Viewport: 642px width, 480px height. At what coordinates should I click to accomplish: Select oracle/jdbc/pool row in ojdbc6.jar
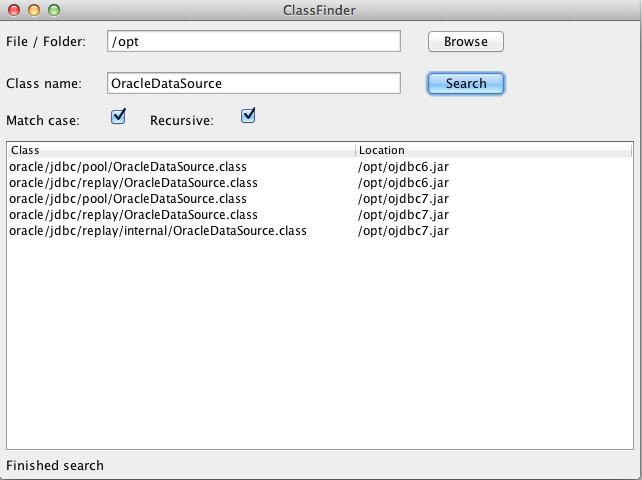click(320, 167)
